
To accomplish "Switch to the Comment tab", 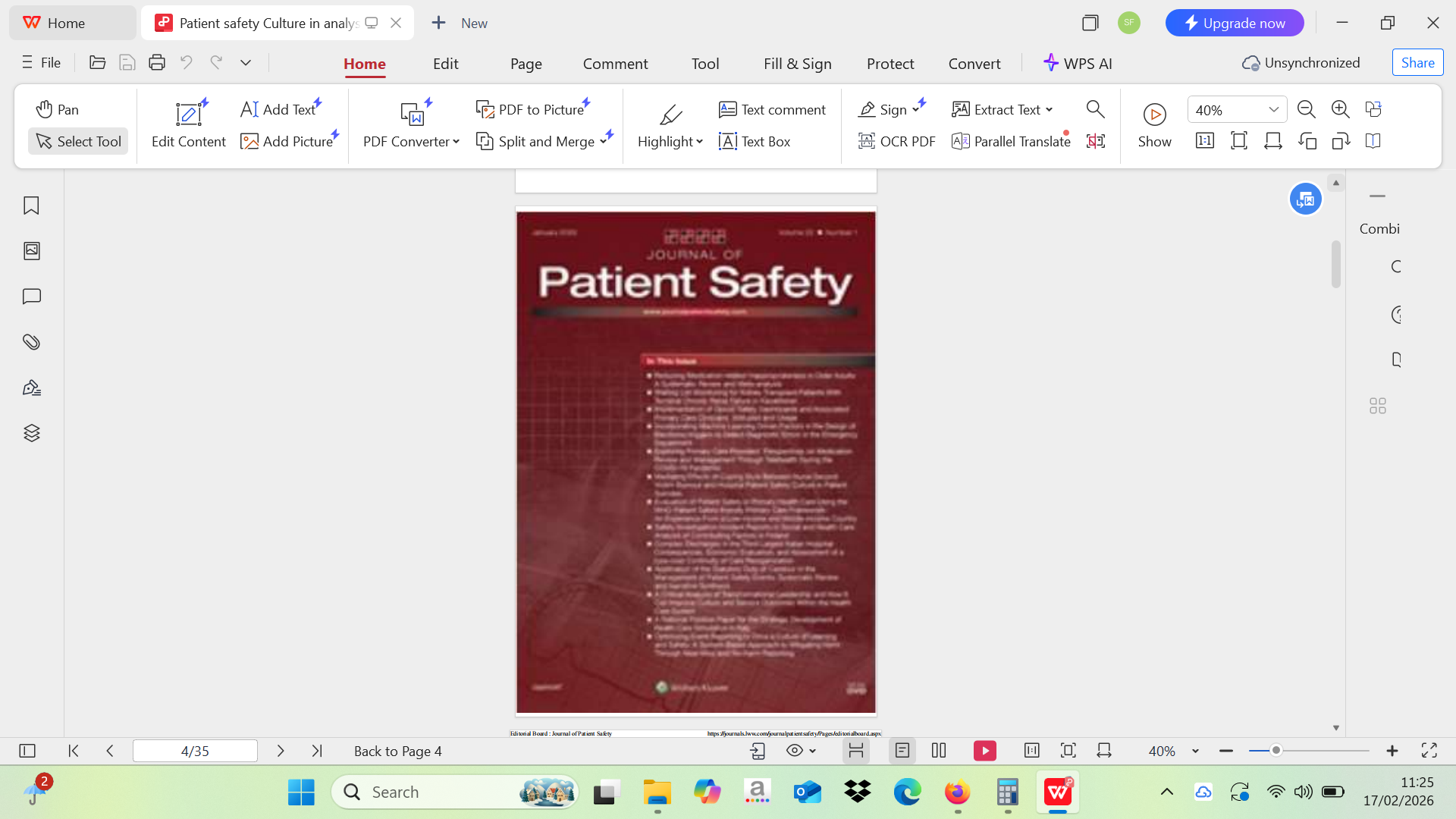I will pyautogui.click(x=615, y=64).
